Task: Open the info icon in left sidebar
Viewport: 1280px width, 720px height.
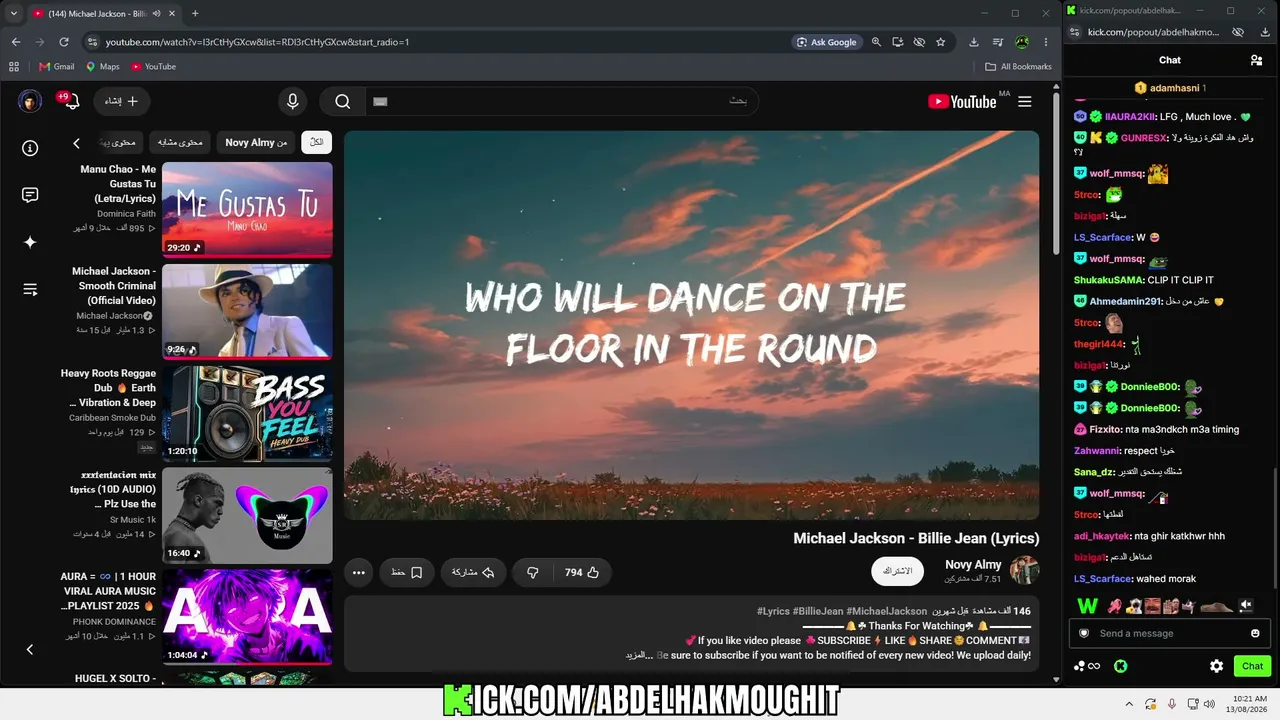Action: coord(30,148)
